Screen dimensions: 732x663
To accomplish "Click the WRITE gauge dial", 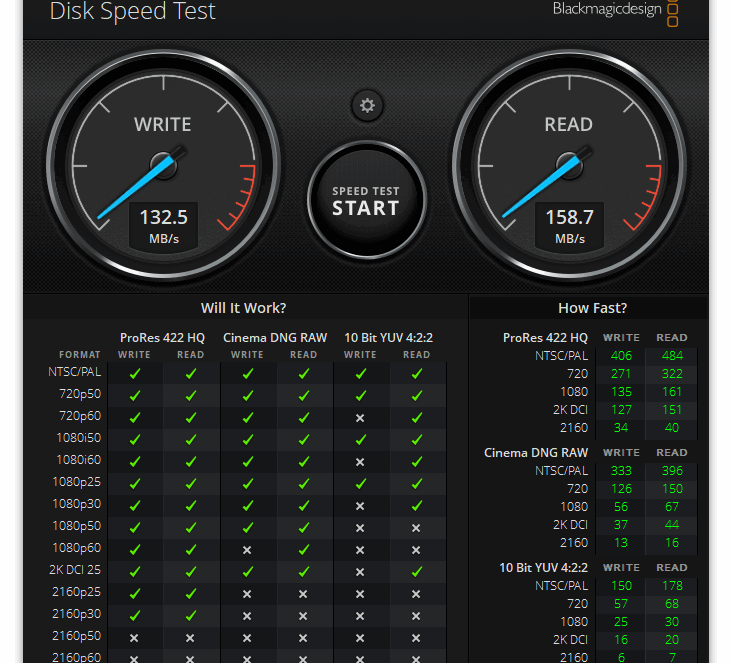I will pos(163,165).
